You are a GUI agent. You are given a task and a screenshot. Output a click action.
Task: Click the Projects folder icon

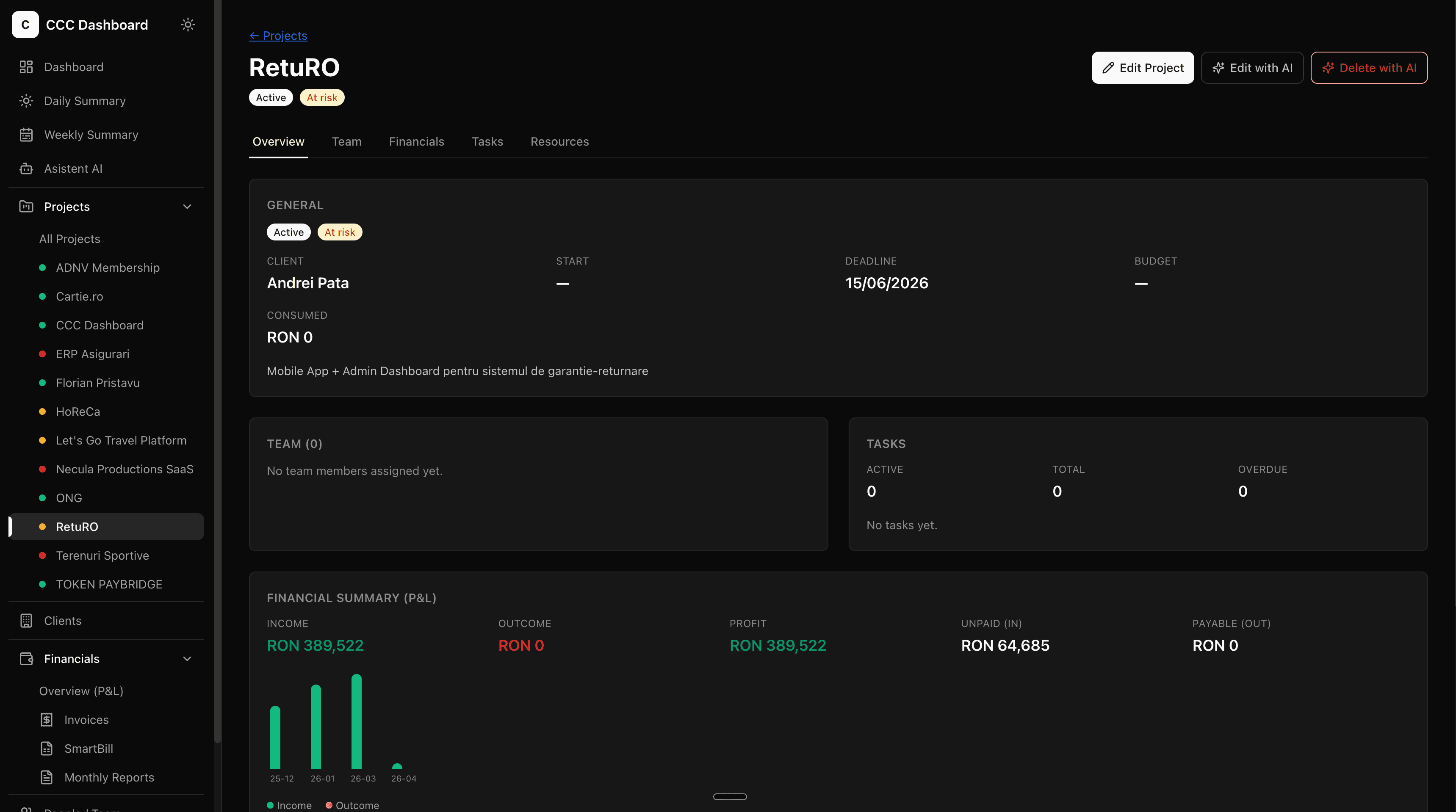coord(26,206)
